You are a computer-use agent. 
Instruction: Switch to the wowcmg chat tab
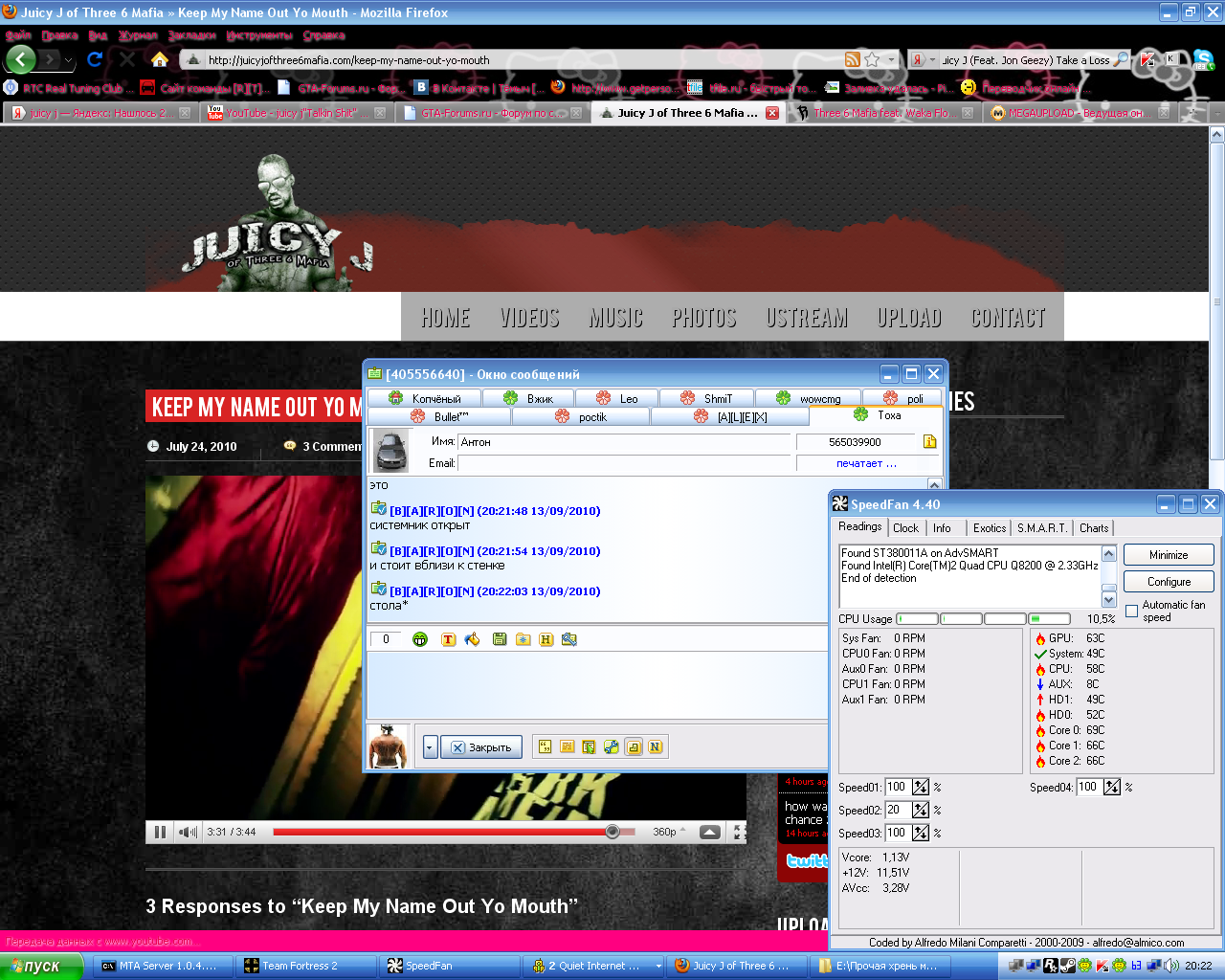[x=810, y=398]
